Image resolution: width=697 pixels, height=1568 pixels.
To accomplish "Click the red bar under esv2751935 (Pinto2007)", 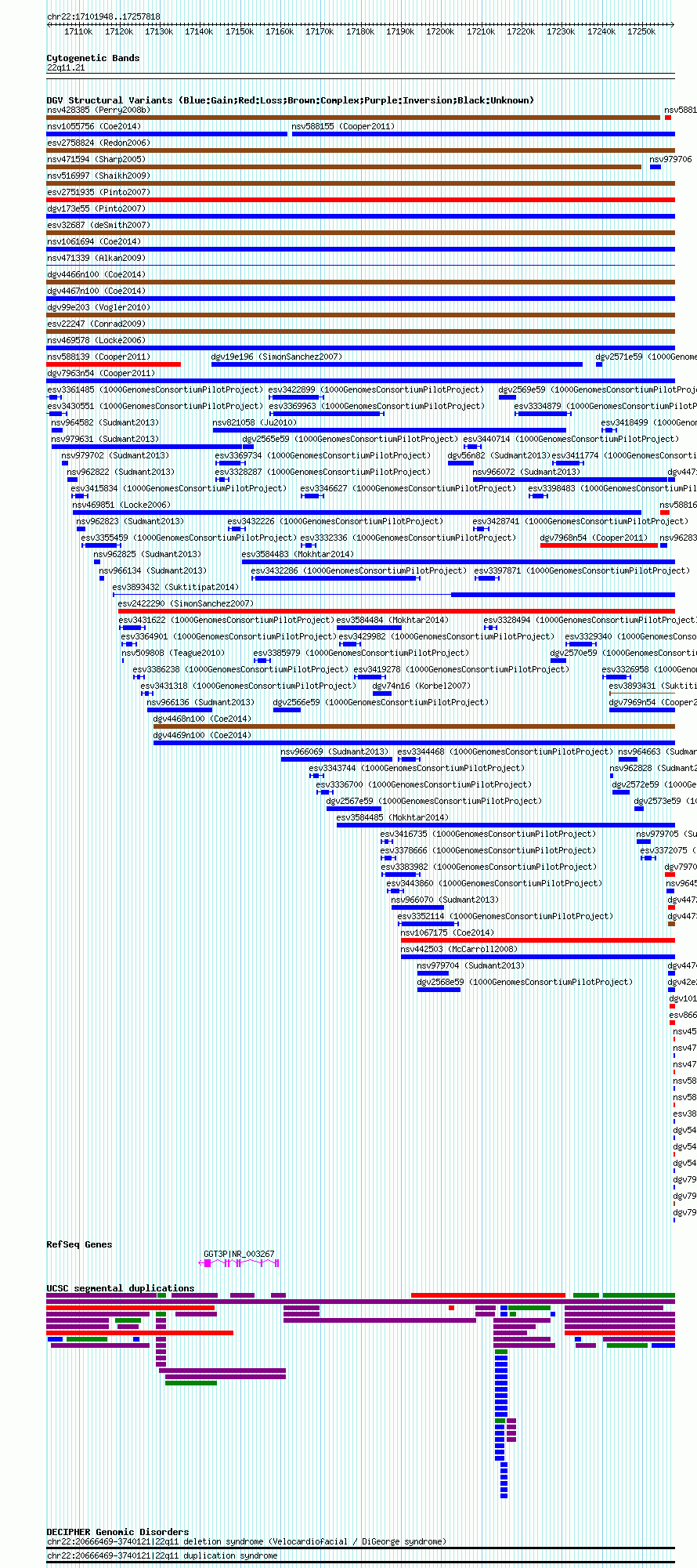I will (x=360, y=200).
